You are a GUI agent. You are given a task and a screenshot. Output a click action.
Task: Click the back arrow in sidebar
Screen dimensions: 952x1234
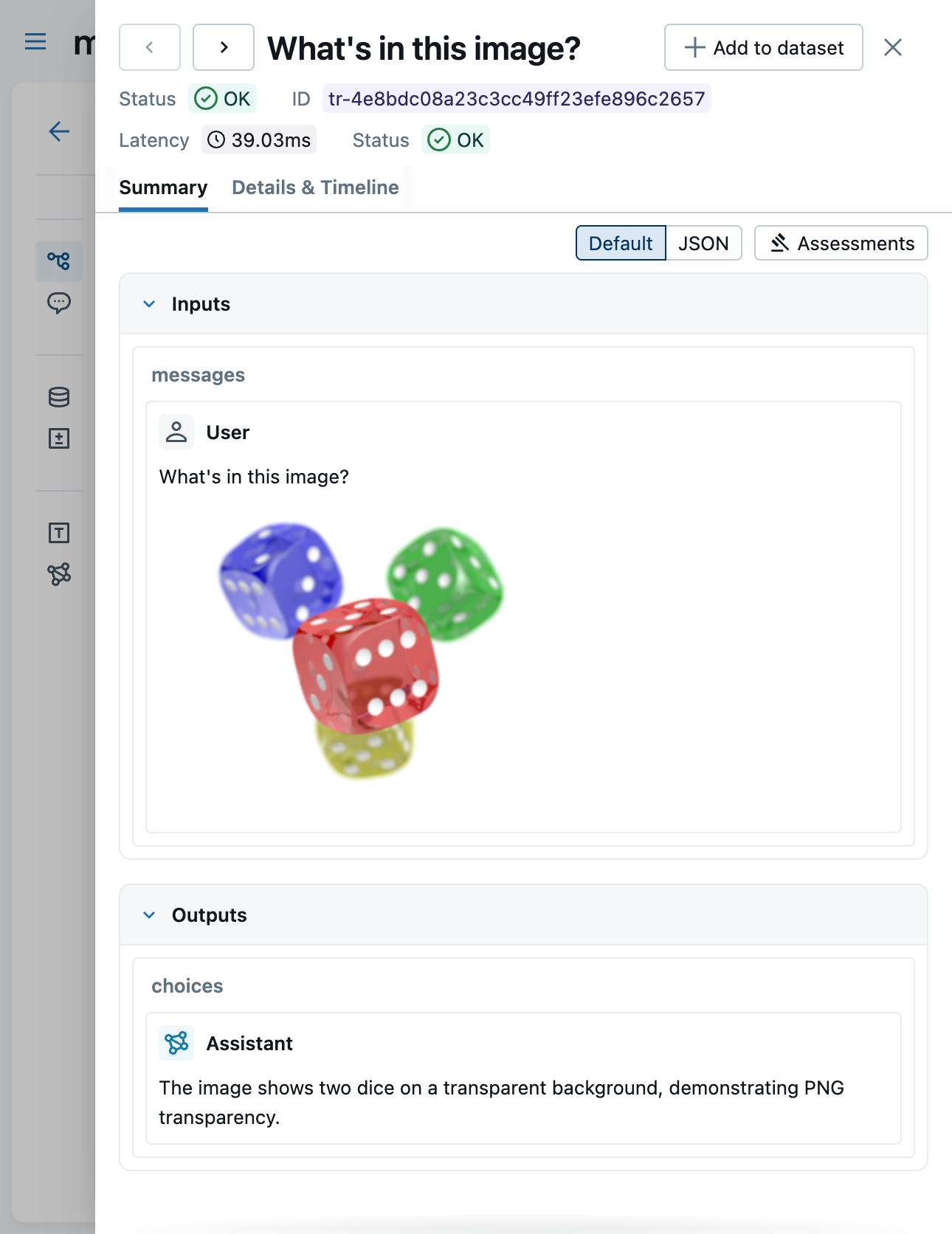[59, 132]
